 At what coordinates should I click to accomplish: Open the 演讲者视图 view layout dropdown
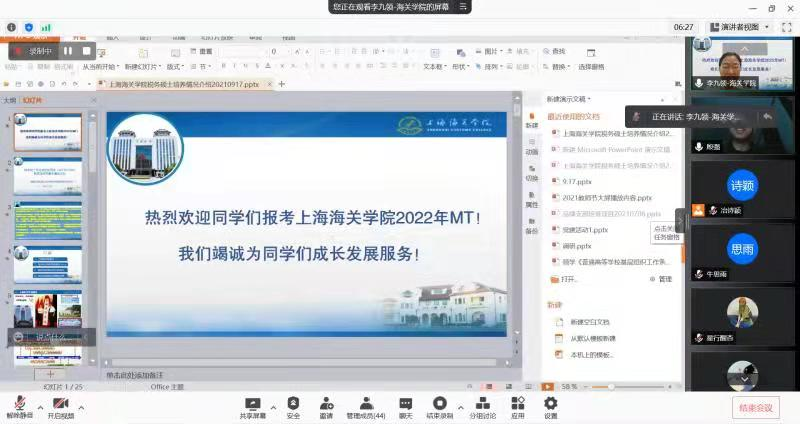tap(741, 27)
